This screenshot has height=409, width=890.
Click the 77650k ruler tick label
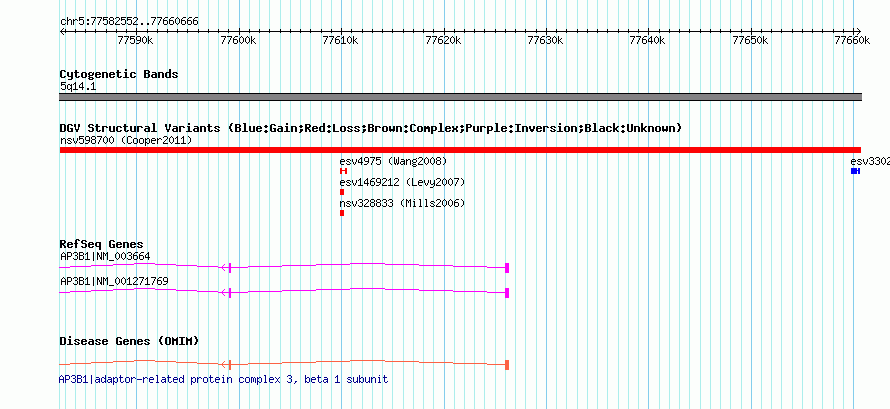pyautogui.click(x=750, y=40)
